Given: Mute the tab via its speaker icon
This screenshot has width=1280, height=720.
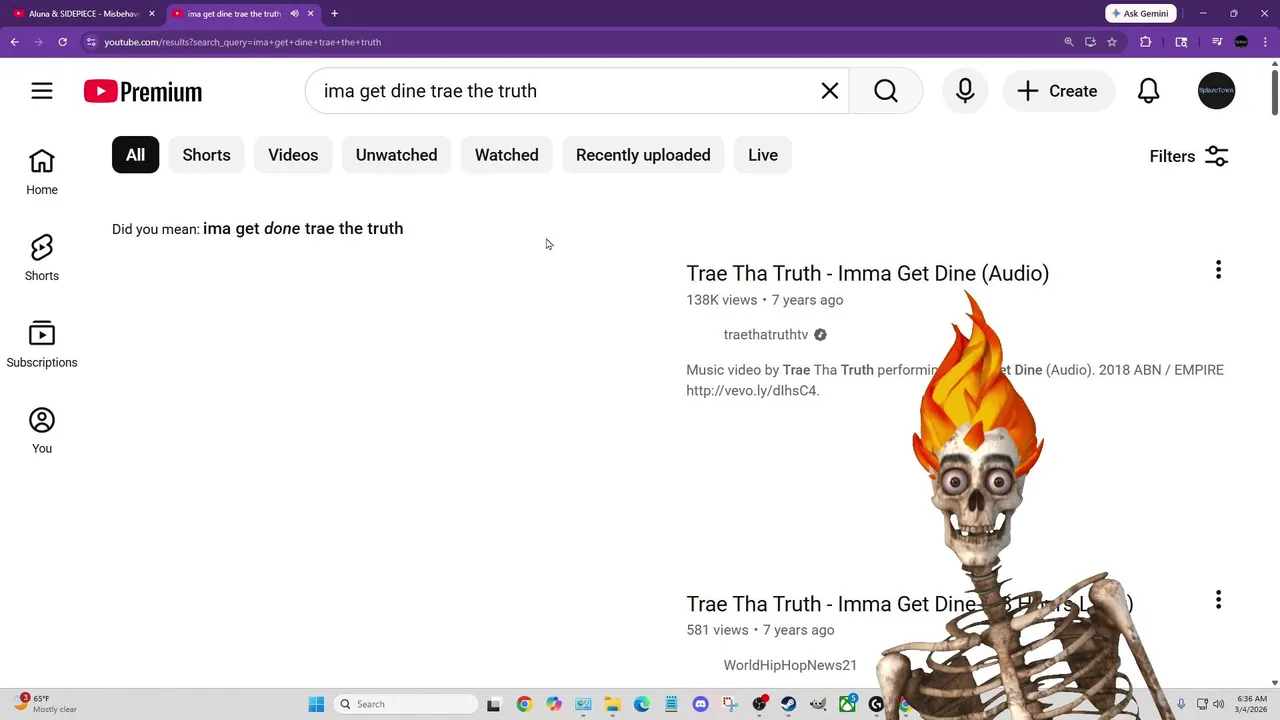Looking at the screenshot, I should click(x=294, y=14).
